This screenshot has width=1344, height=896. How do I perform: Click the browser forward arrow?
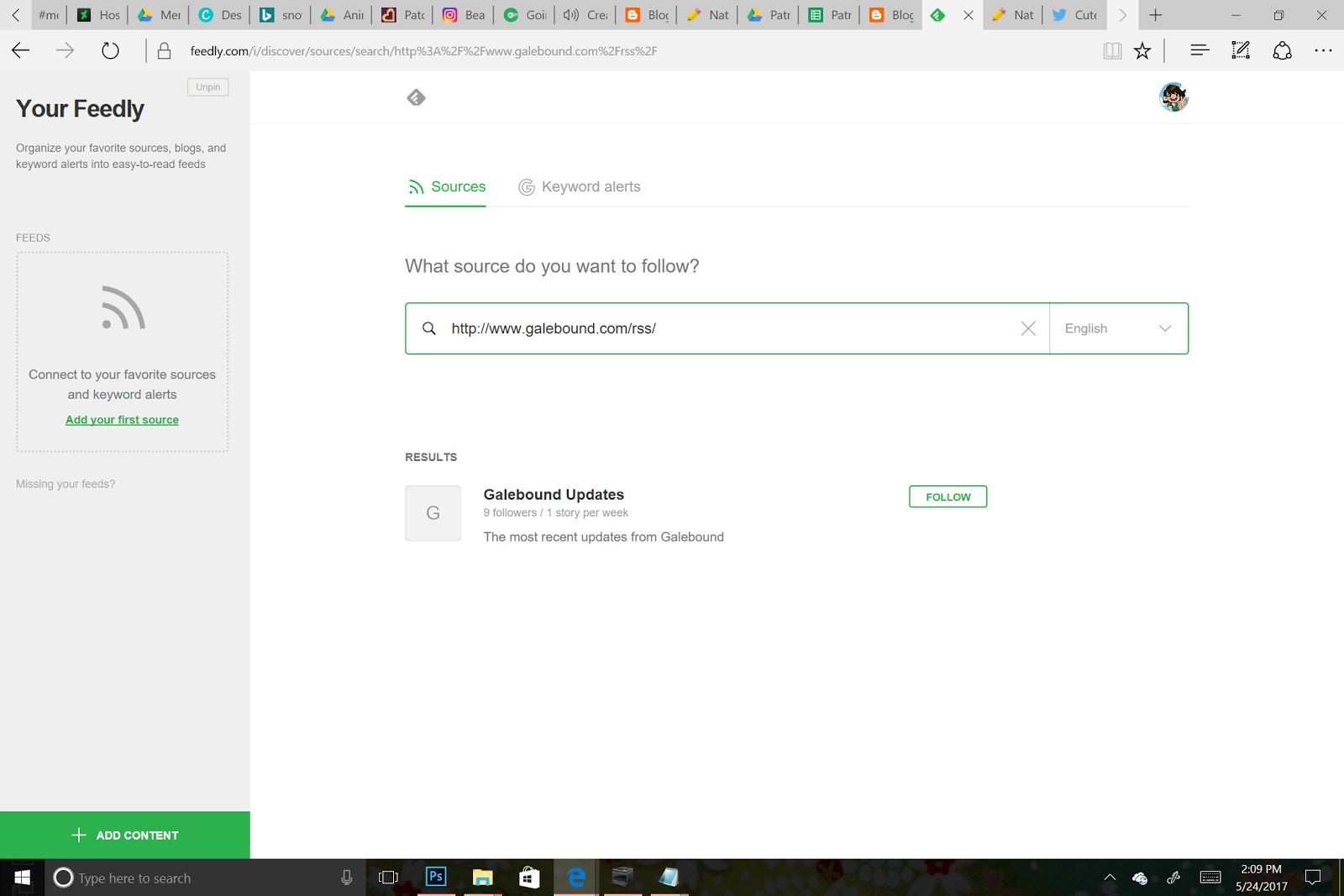[65, 51]
